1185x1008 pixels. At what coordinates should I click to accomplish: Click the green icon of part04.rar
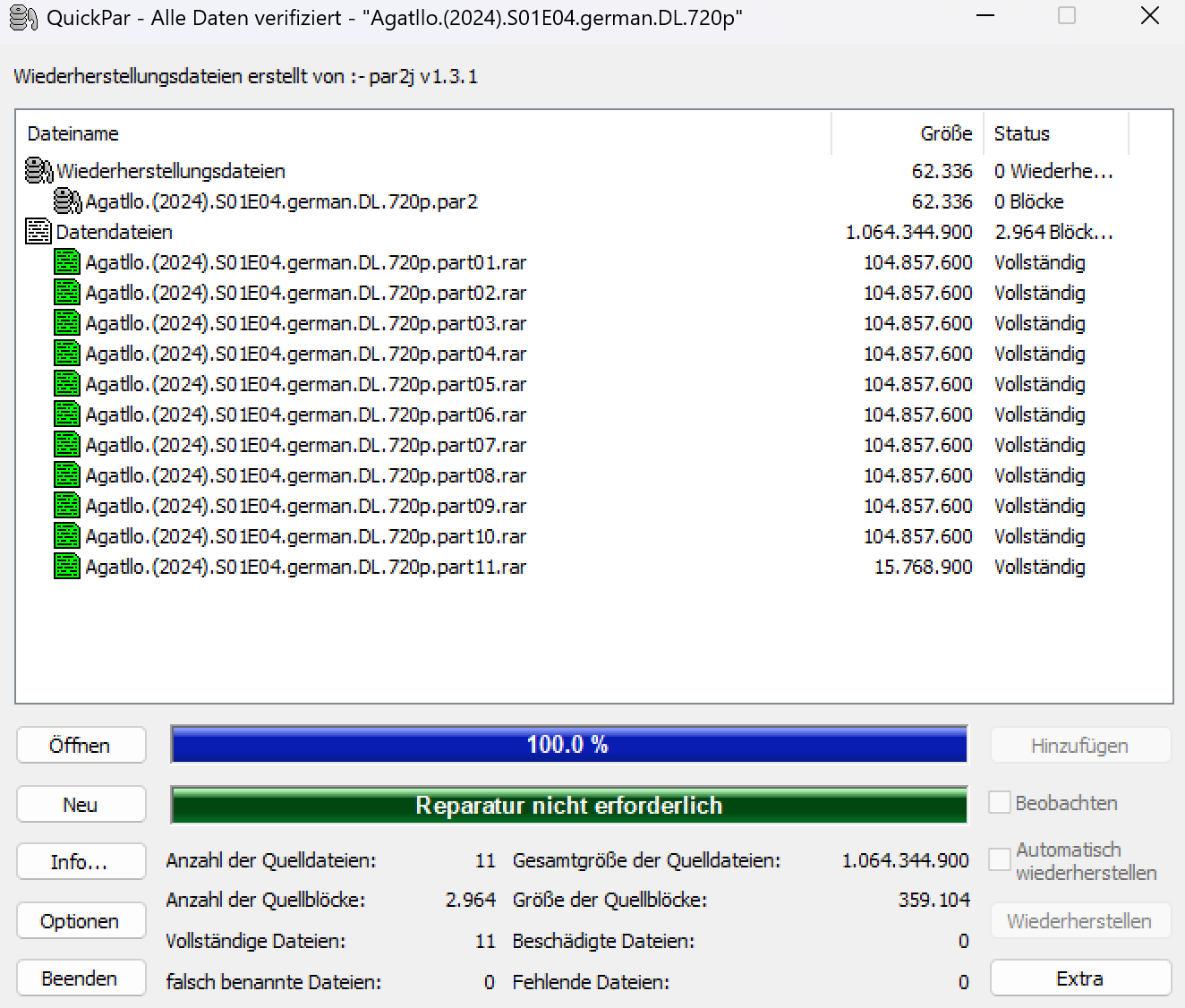pyautogui.click(x=67, y=354)
